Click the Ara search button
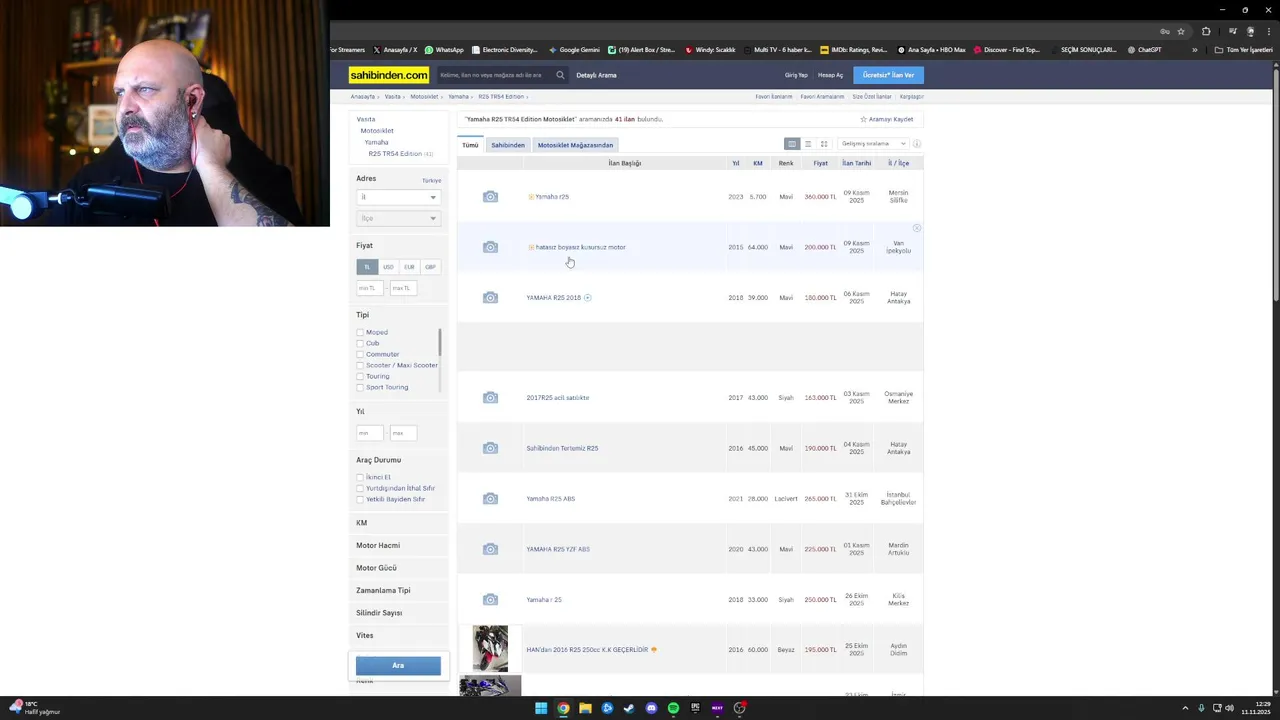The width and height of the screenshot is (1280, 720). (x=398, y=665)
